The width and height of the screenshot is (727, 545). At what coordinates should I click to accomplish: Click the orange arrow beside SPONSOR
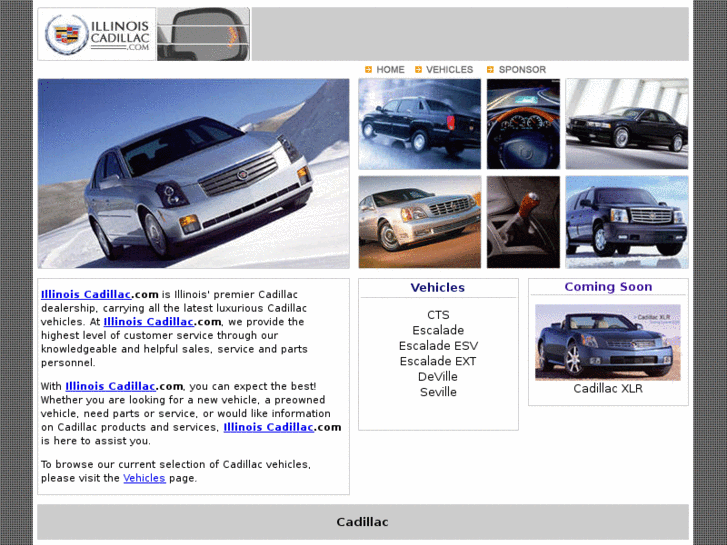click(x=490, y=70)
